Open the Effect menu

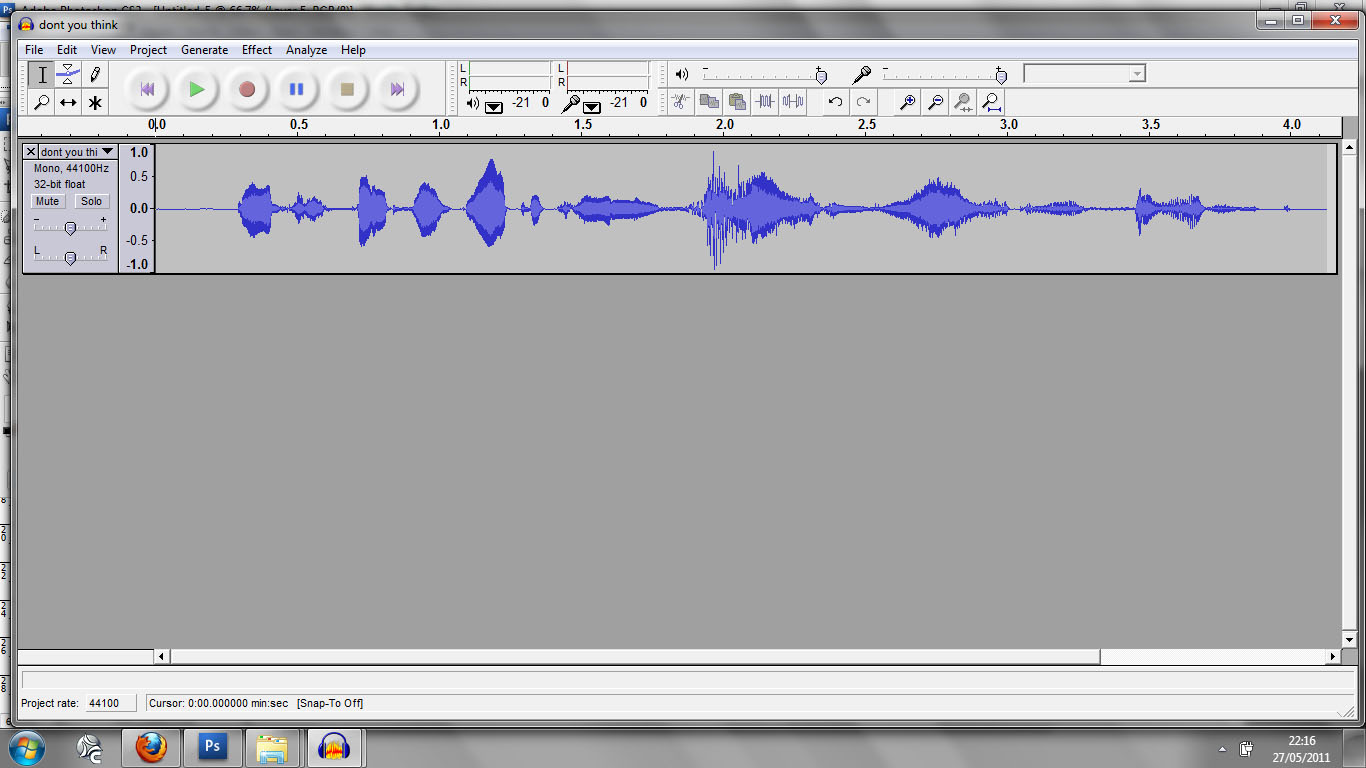(x=256, y=49)
